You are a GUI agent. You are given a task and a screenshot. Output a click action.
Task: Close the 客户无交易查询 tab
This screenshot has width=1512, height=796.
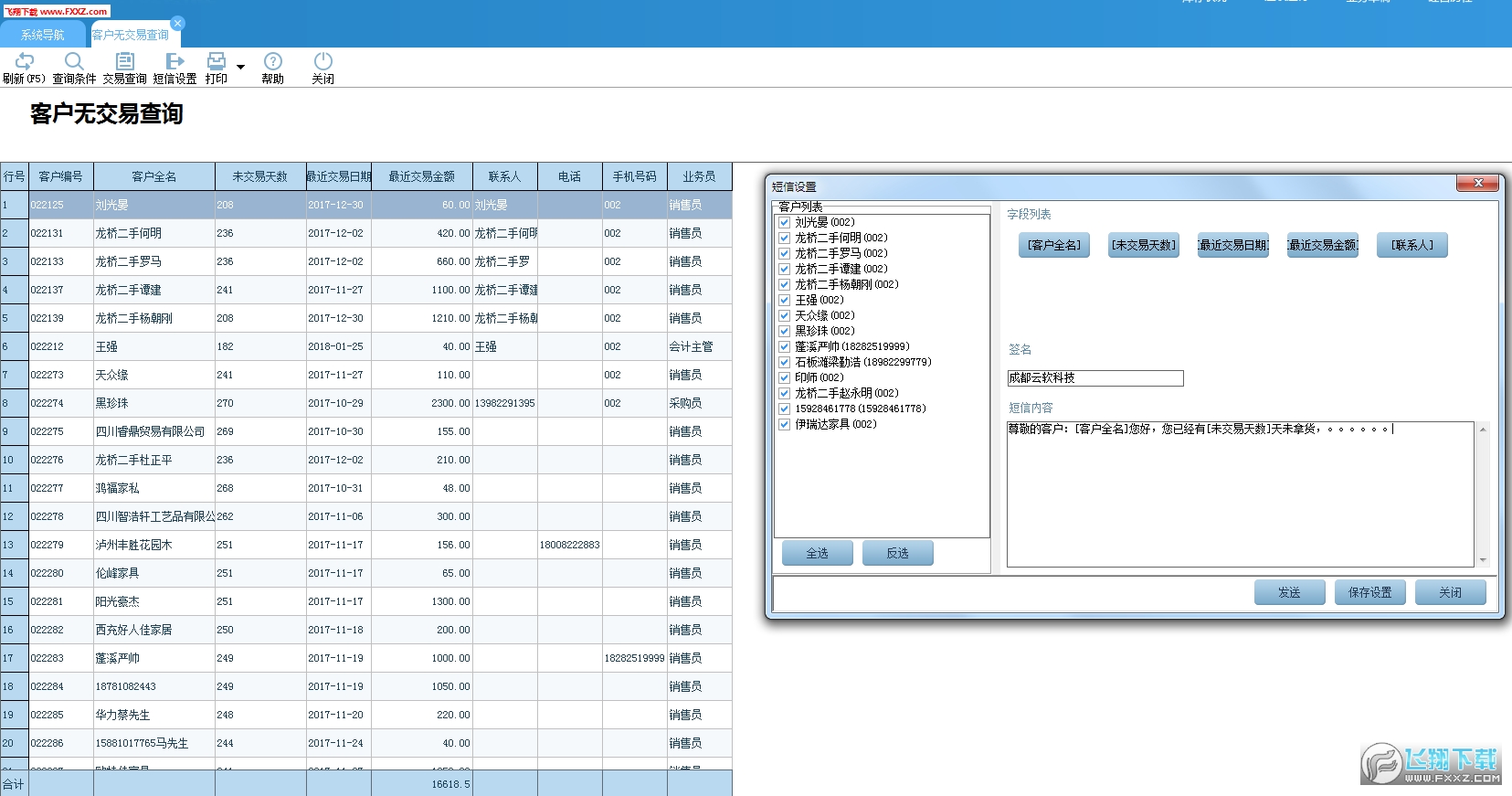178,23
